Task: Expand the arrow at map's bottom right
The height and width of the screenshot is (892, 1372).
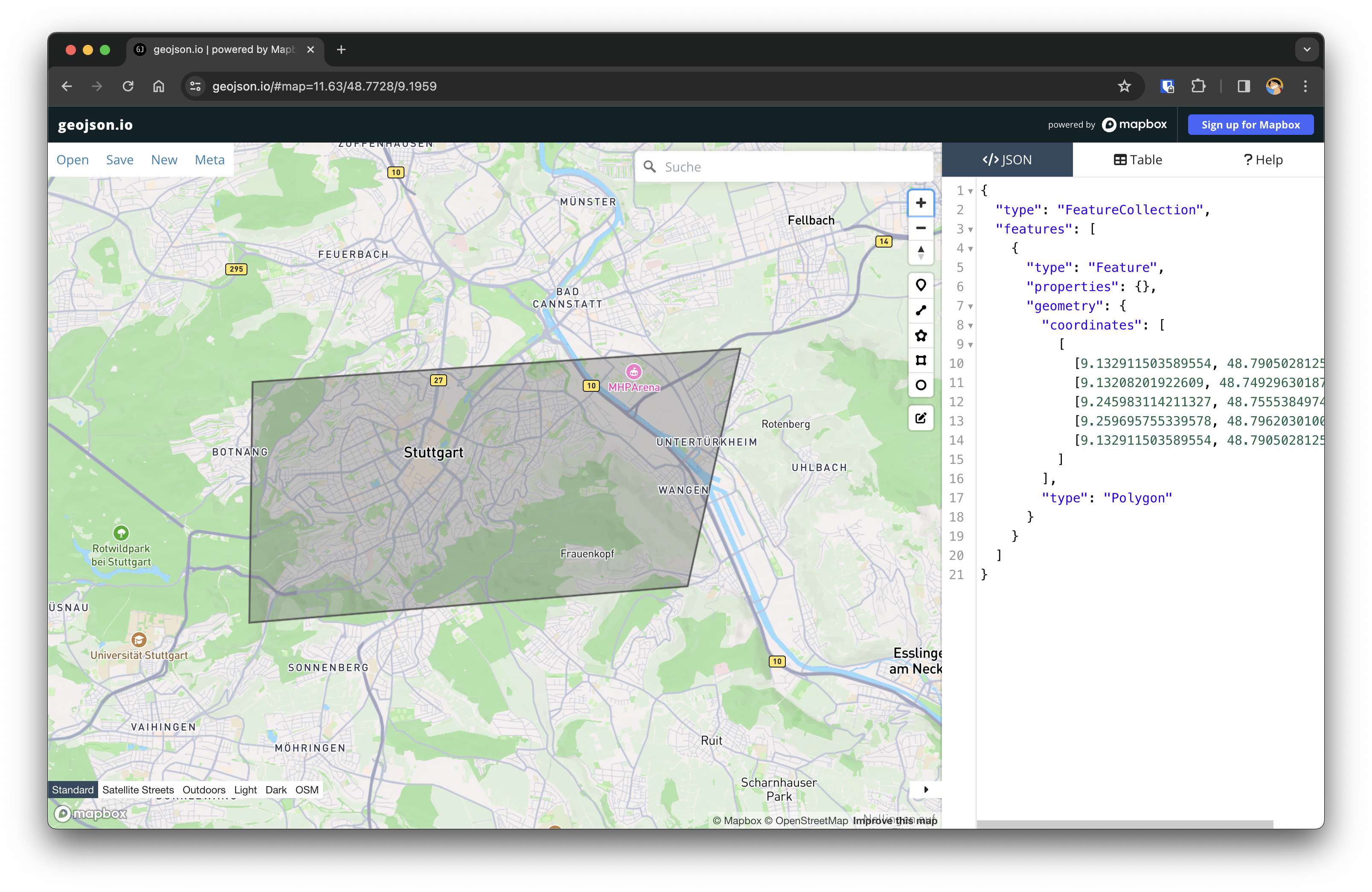Action: [926, 790]
